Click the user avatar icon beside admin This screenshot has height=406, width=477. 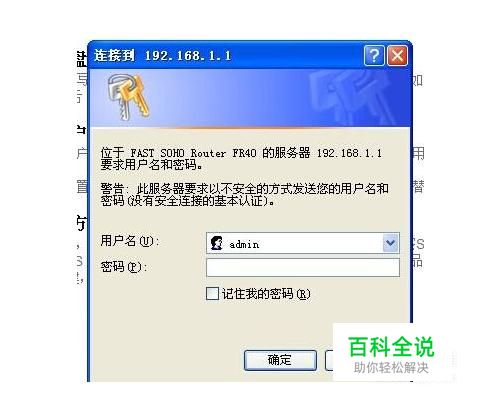click(x=217, y=243)
